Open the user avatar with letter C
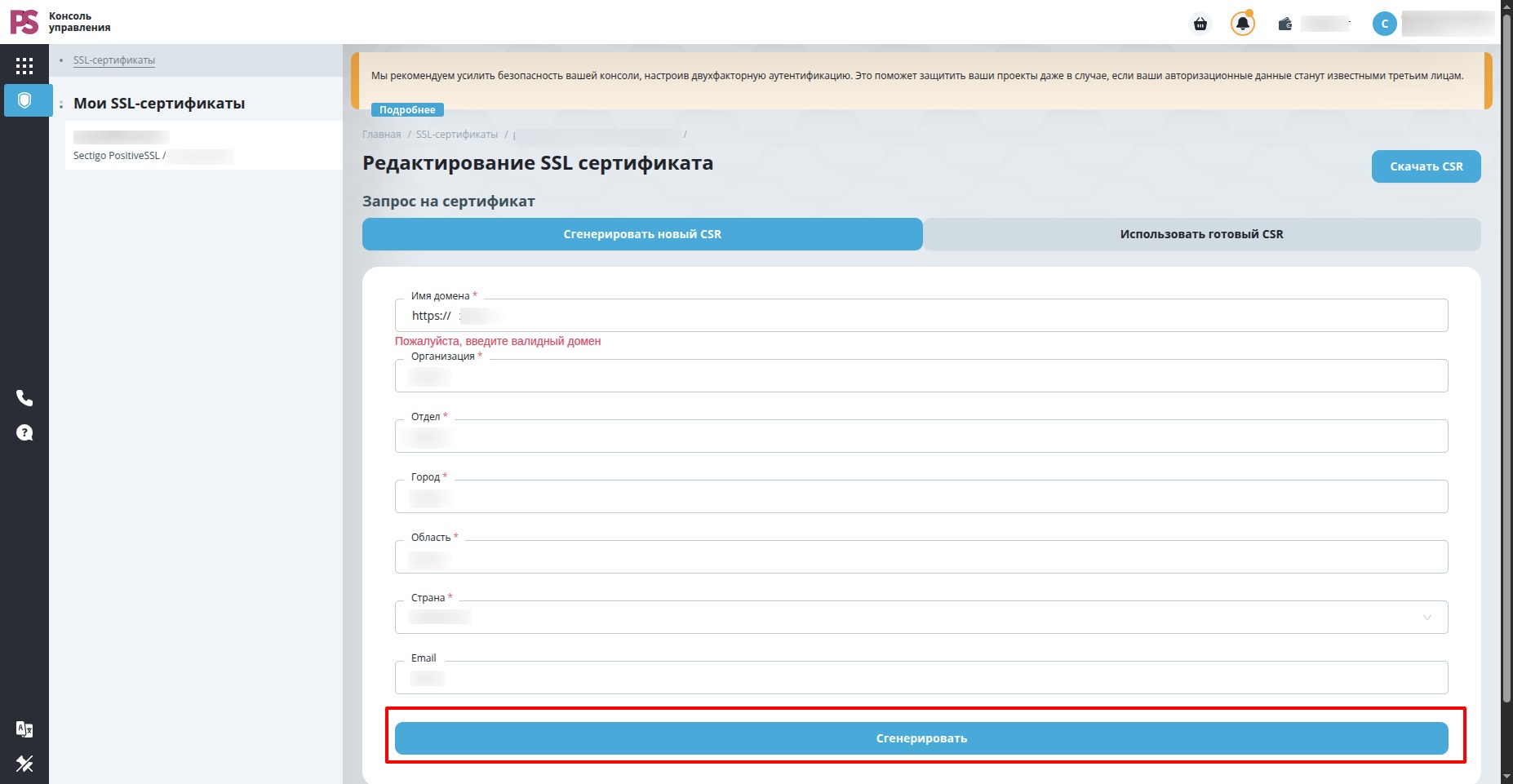1513x784 pixels. [1385, 24]
